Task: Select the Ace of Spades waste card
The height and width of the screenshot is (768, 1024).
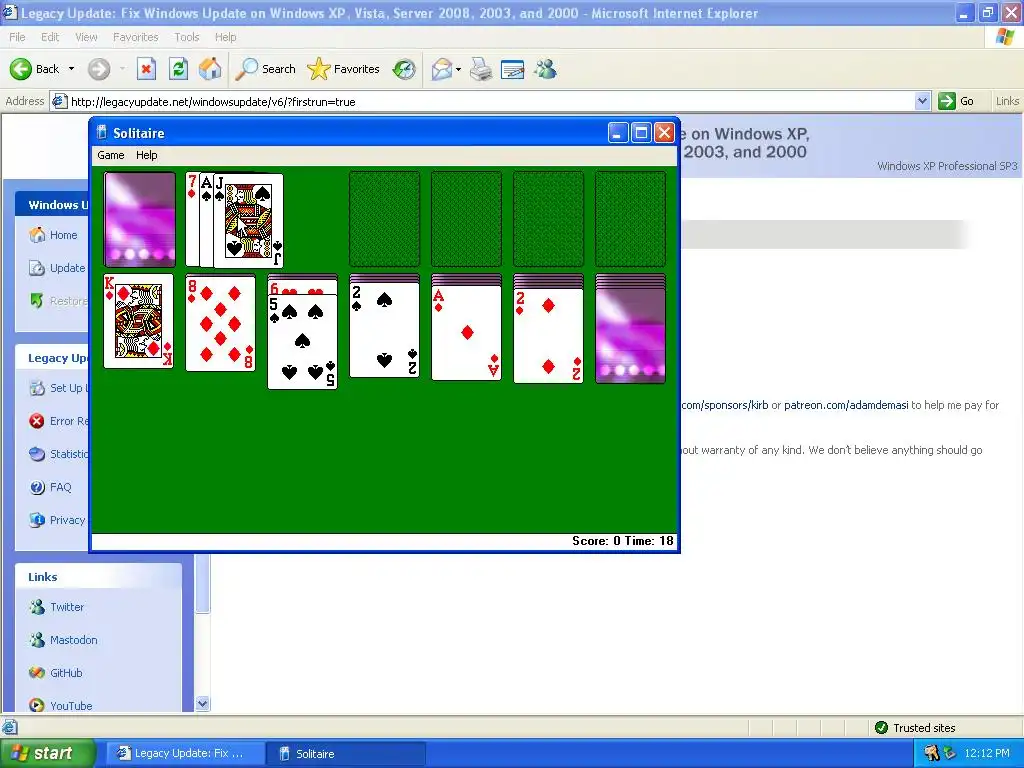Action: pyautogui.click(x=206, y=220)
